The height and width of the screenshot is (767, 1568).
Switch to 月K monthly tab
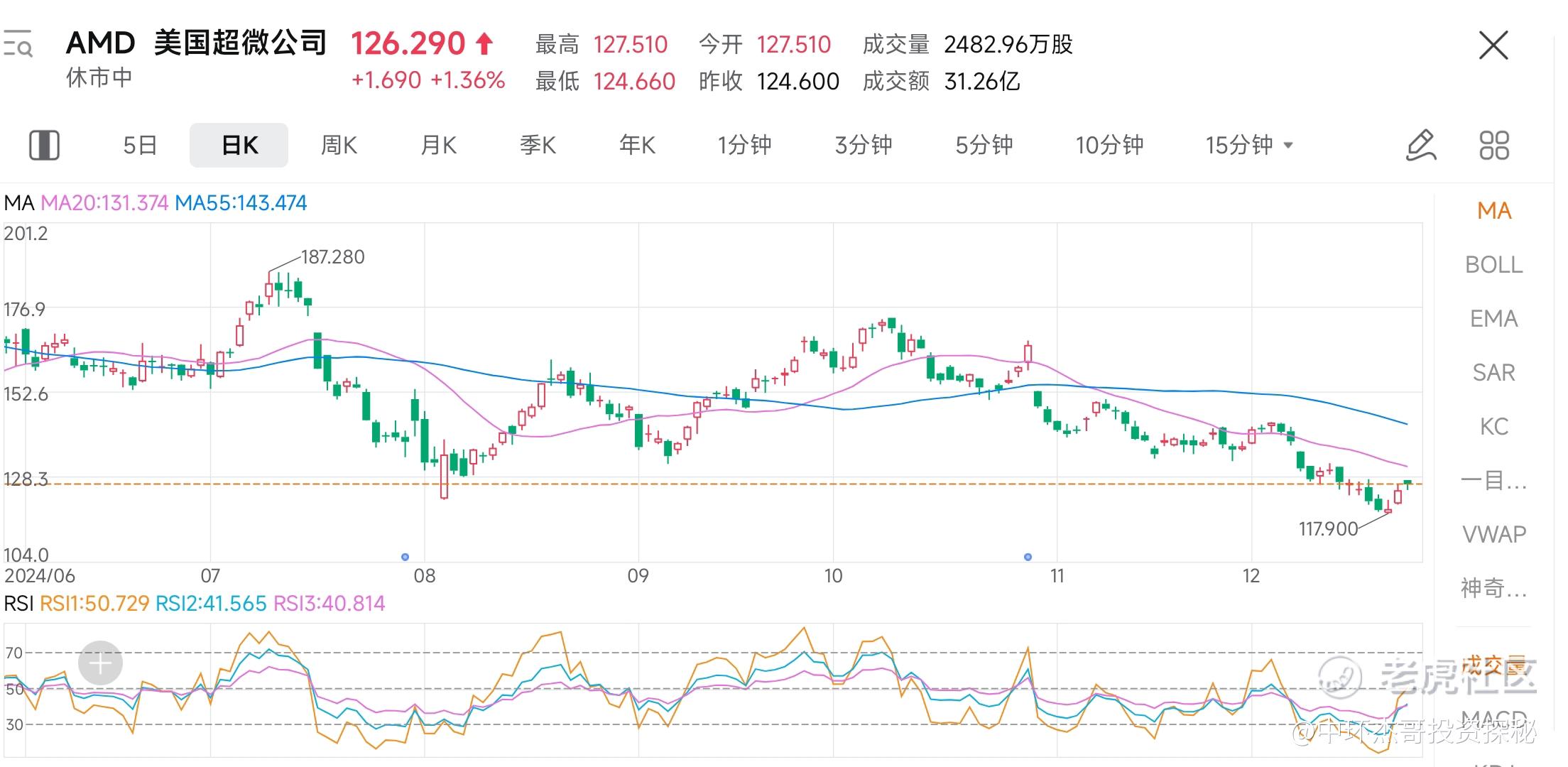438,146
